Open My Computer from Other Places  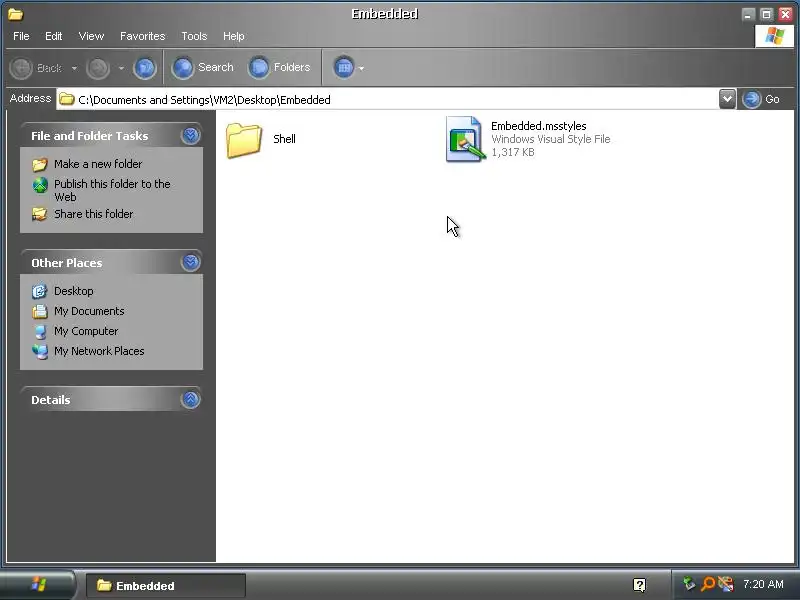[86, 331]
